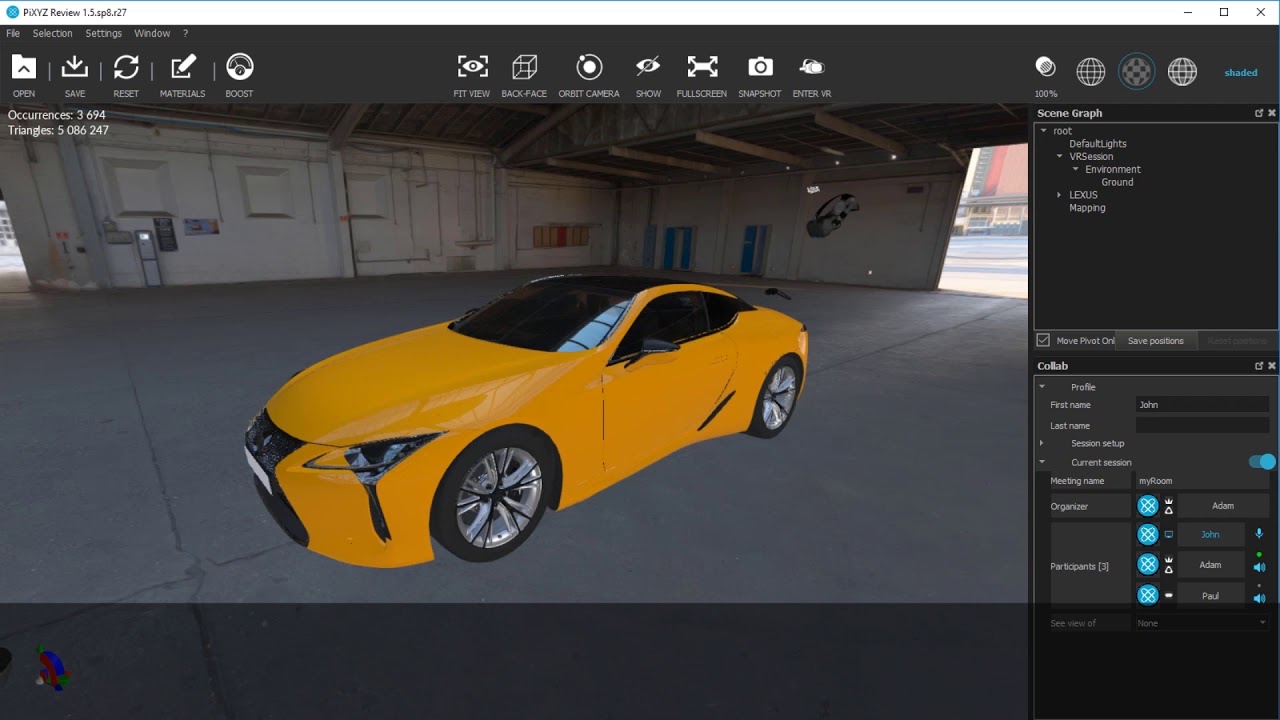
Task: Click the Last name input field
Action: [1202, 425]
